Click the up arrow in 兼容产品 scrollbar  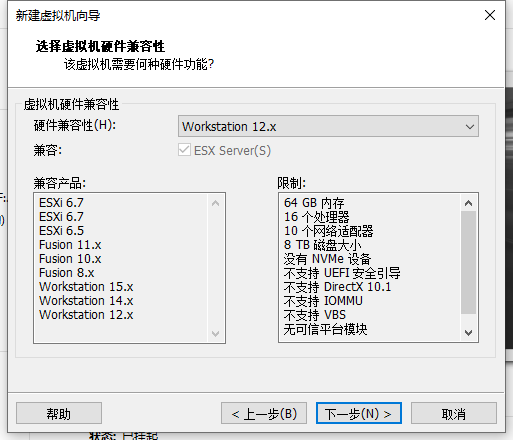(x=216, y=203)
